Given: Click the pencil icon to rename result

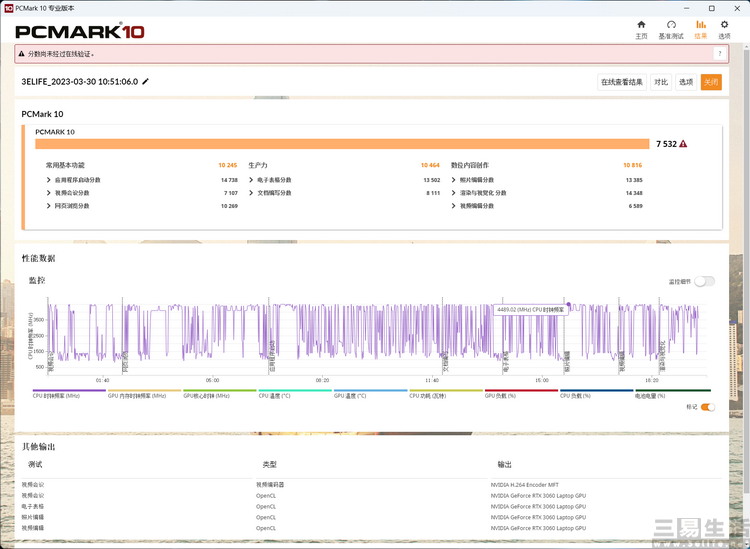Looking at the screenshot, I should click(145, 81).
